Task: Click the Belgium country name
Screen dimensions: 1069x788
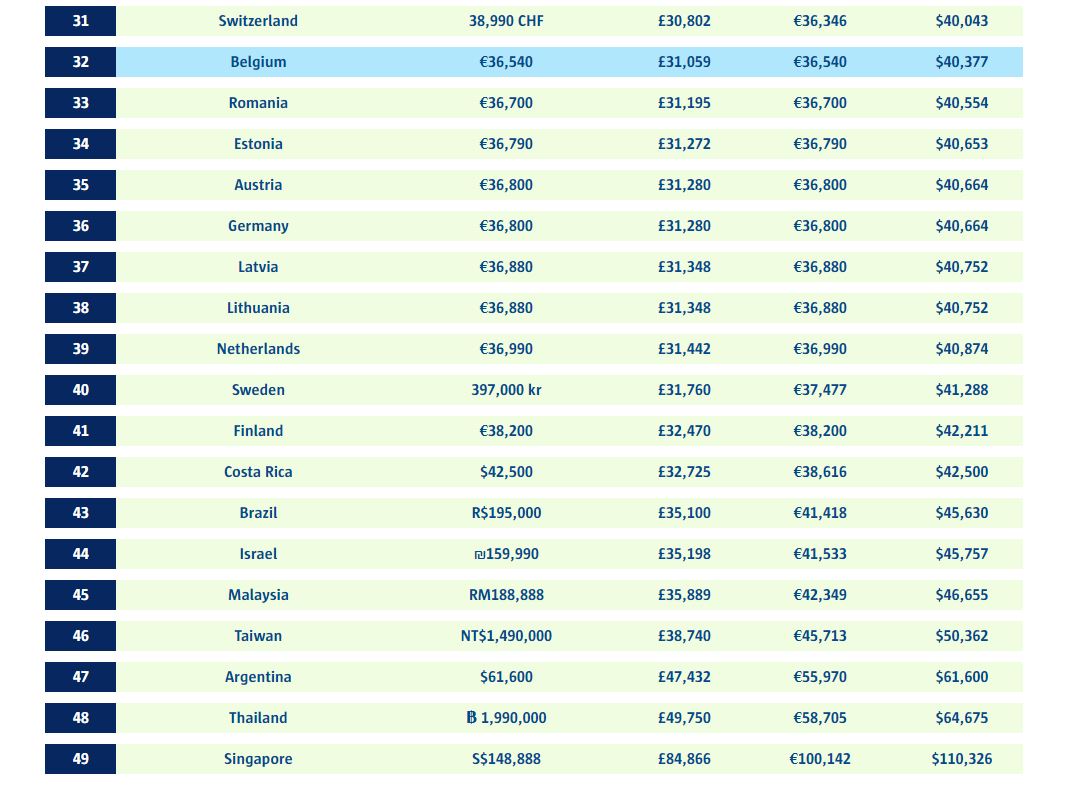Action: [258, 62]
